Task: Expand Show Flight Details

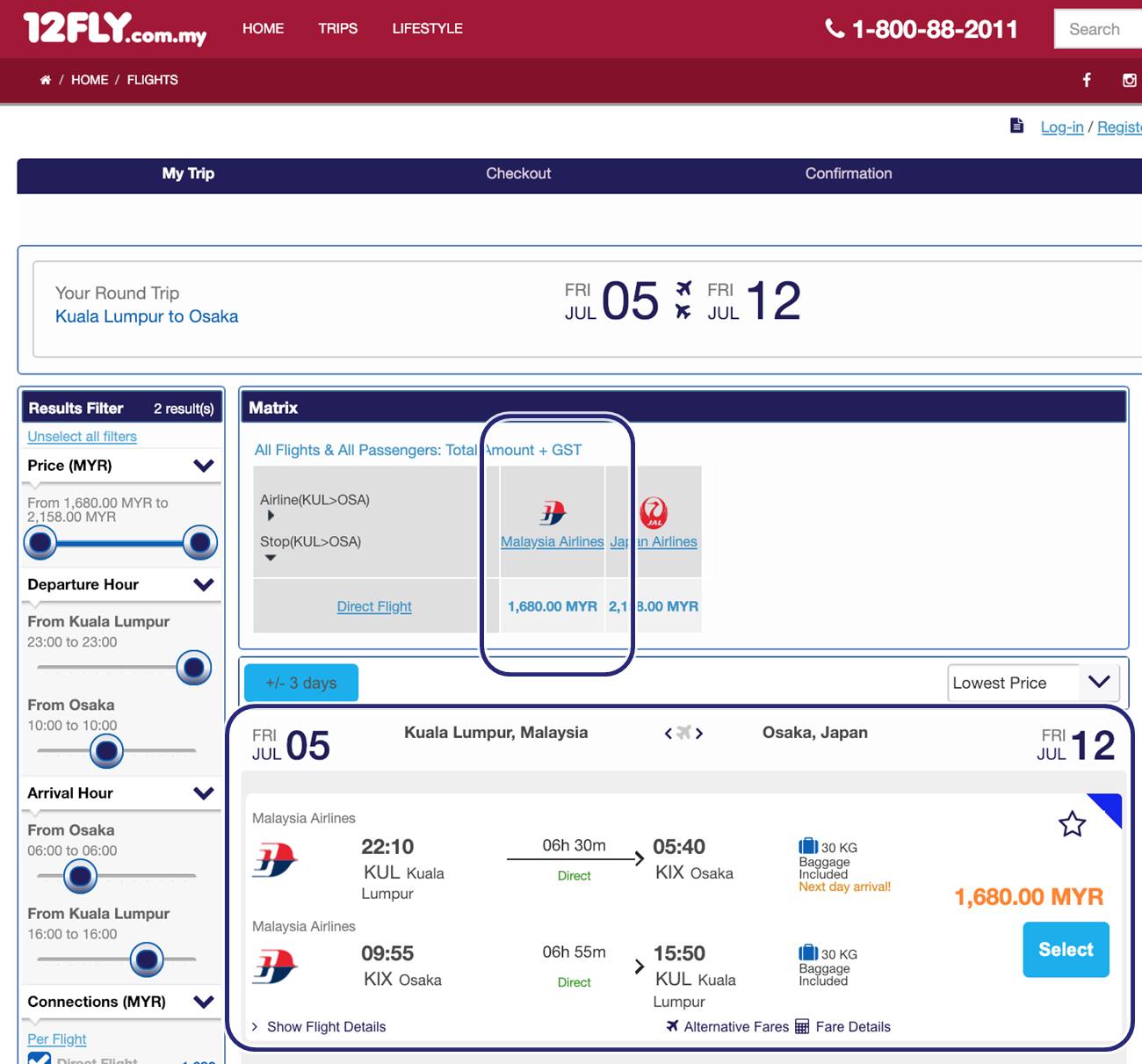Action: pos(318,1026)
